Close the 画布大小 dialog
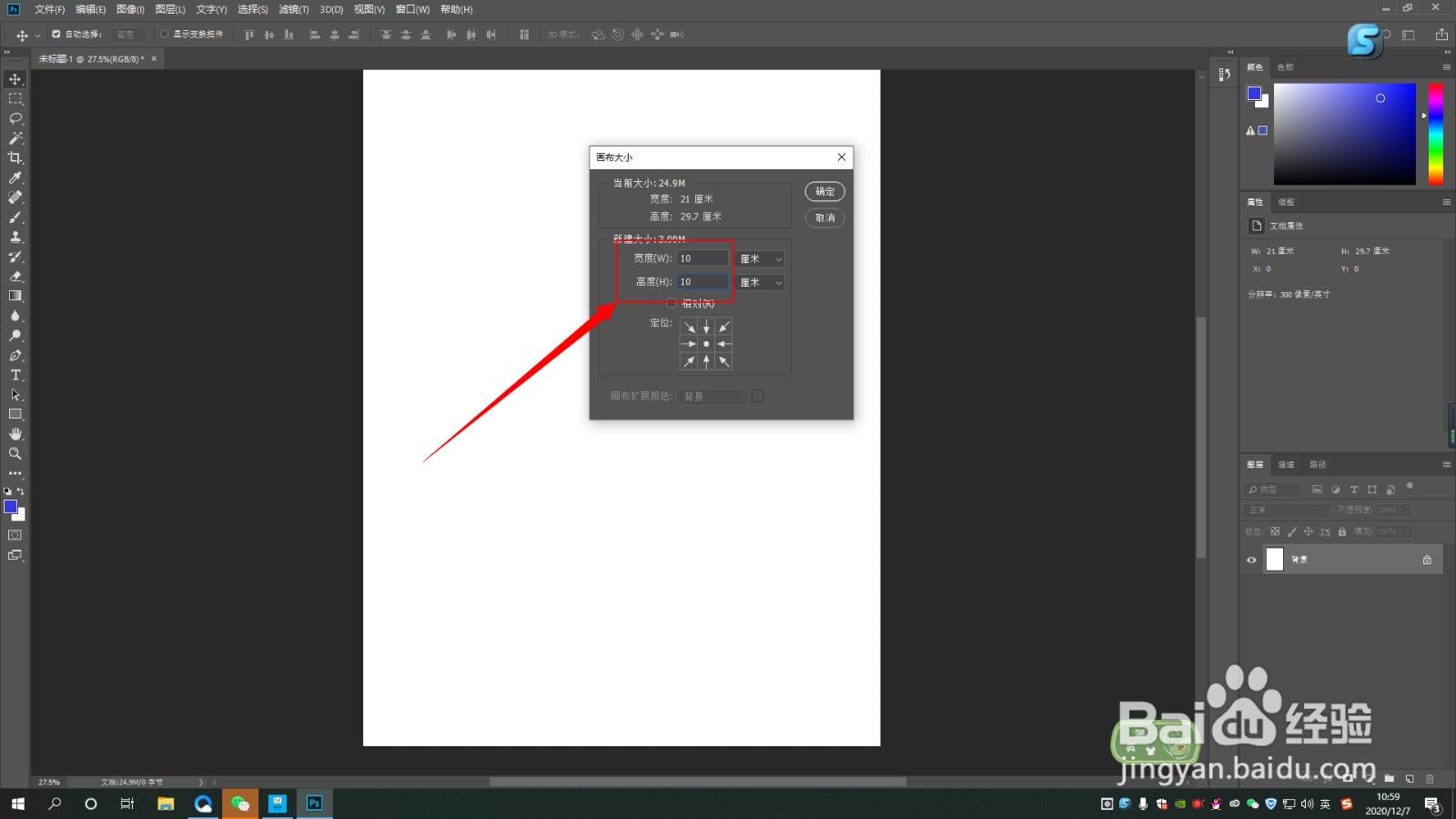This screenshot has width=1456, height=819. [x=842, y=157]
